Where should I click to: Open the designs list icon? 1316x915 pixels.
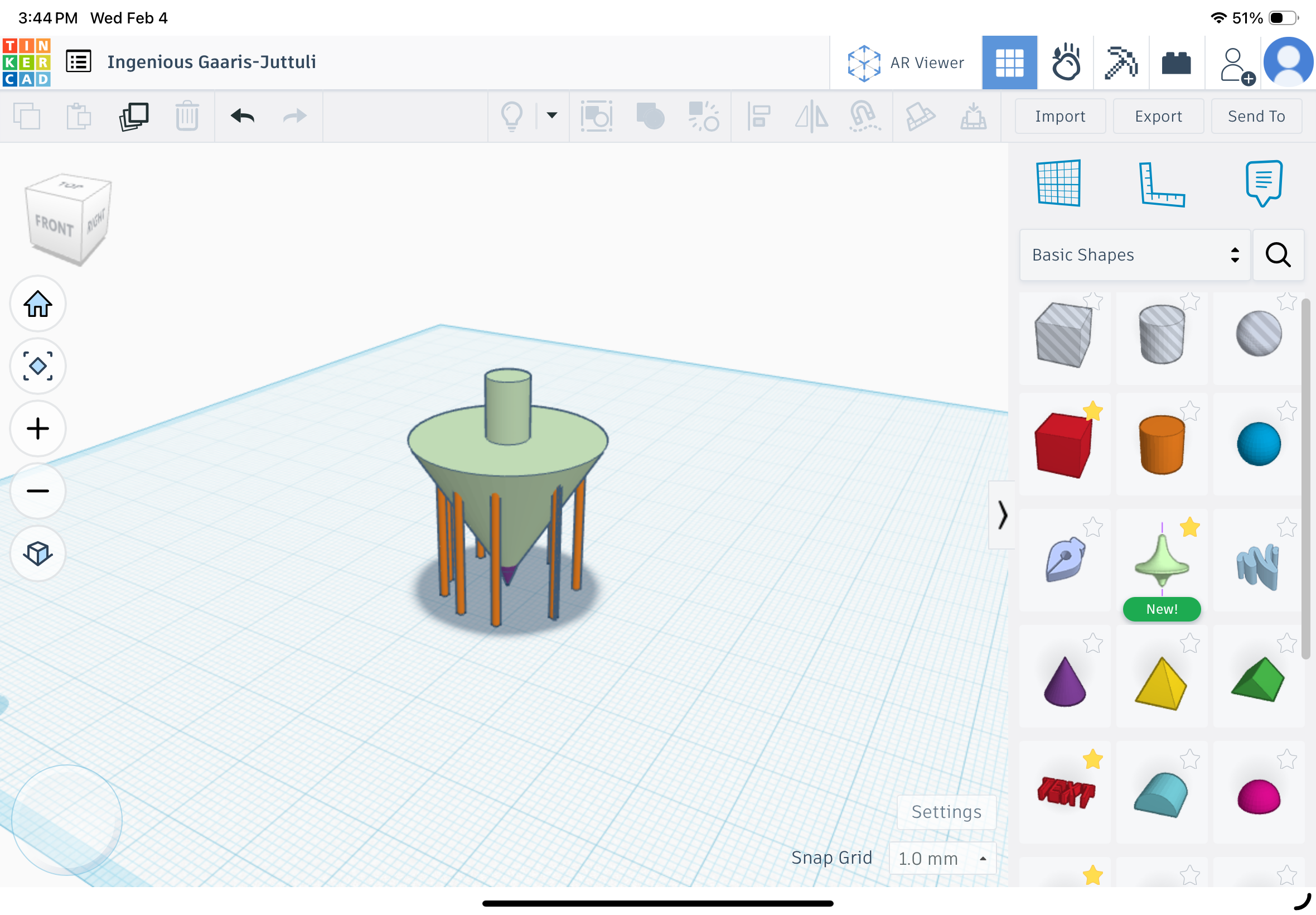[x=79, y=61]
